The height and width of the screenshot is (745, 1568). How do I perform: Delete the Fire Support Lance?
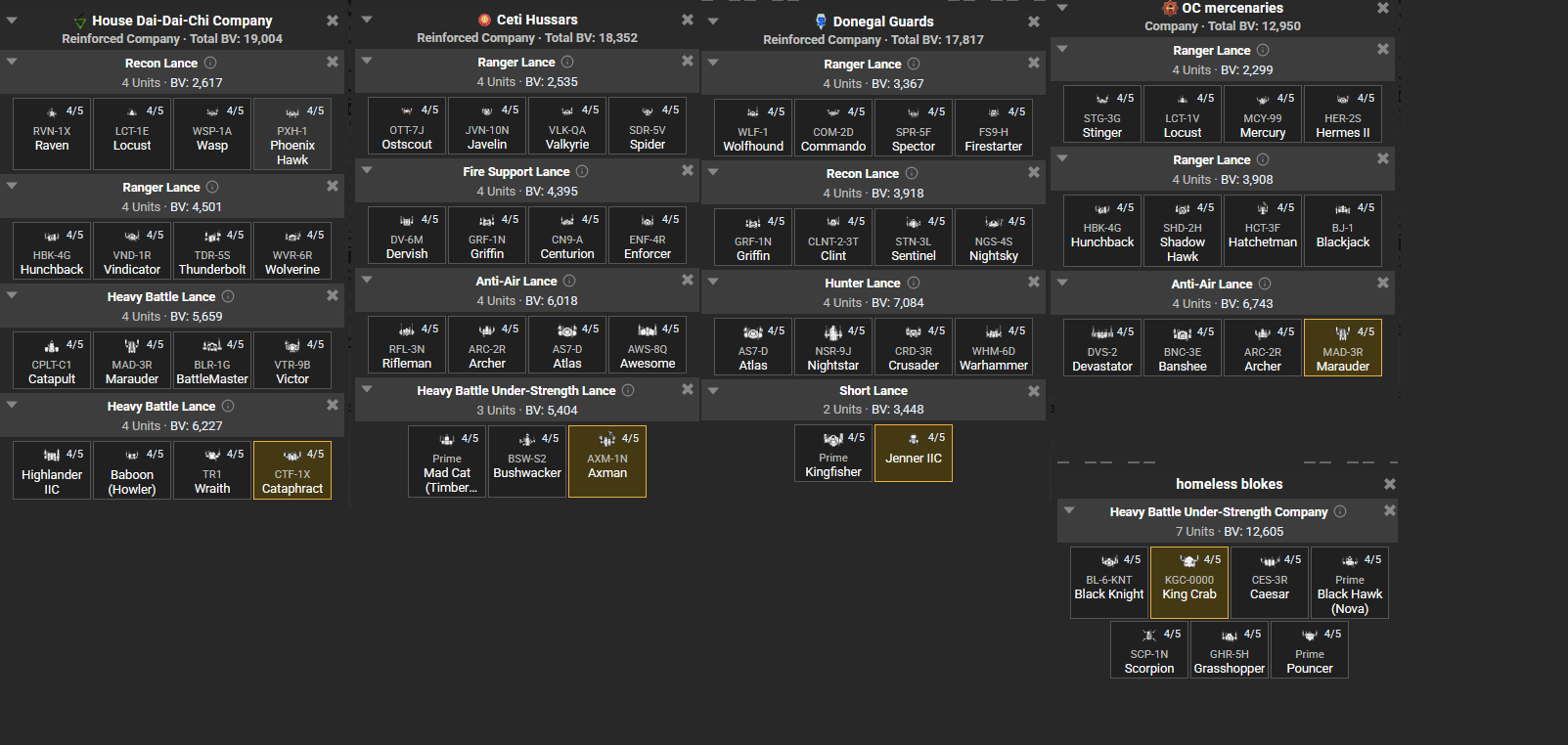coord(688,170)
